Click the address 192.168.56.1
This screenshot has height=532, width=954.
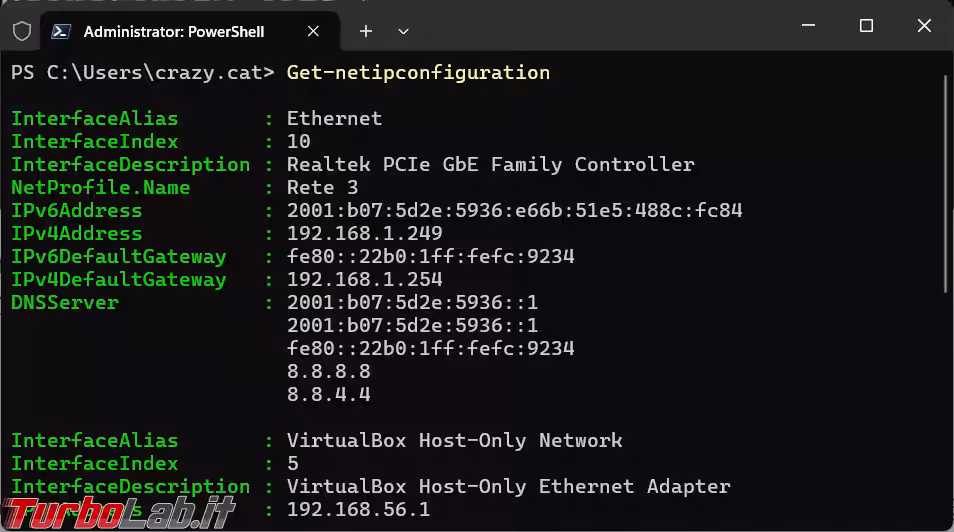pos(358,509)
